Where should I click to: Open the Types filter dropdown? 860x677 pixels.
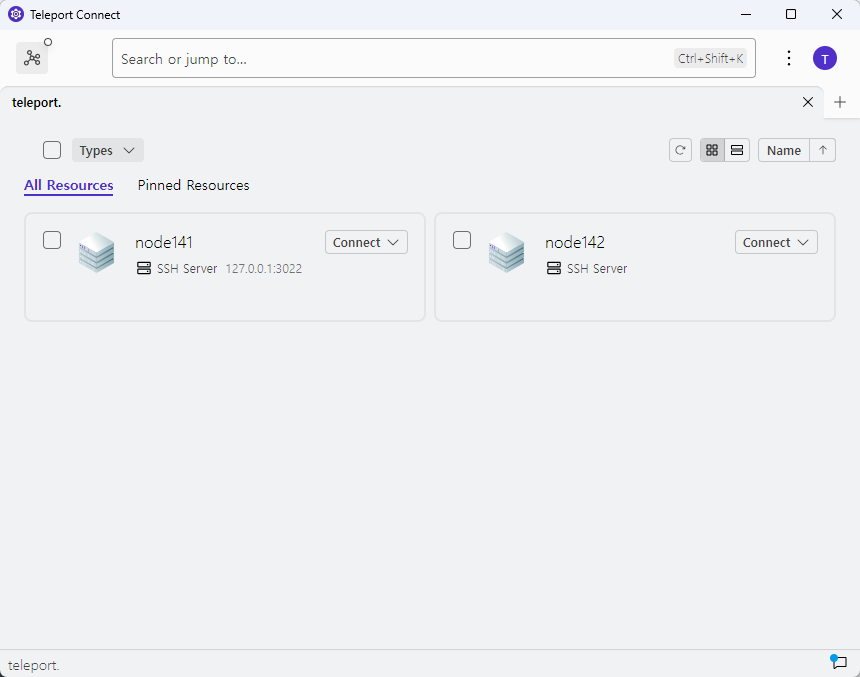click(x=108, y=150)
